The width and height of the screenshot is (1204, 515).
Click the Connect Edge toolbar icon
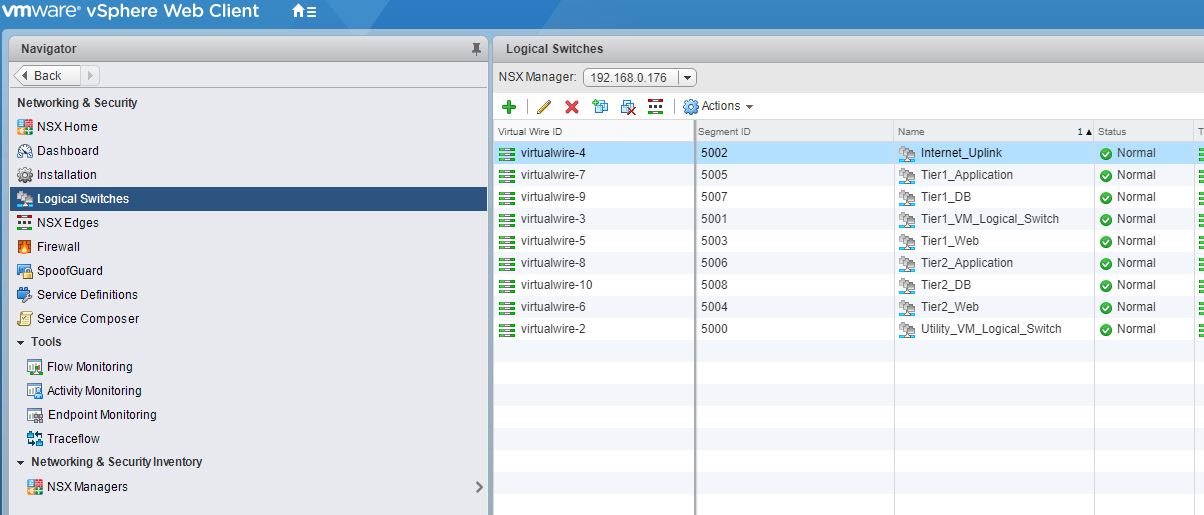tap(656, 107)
